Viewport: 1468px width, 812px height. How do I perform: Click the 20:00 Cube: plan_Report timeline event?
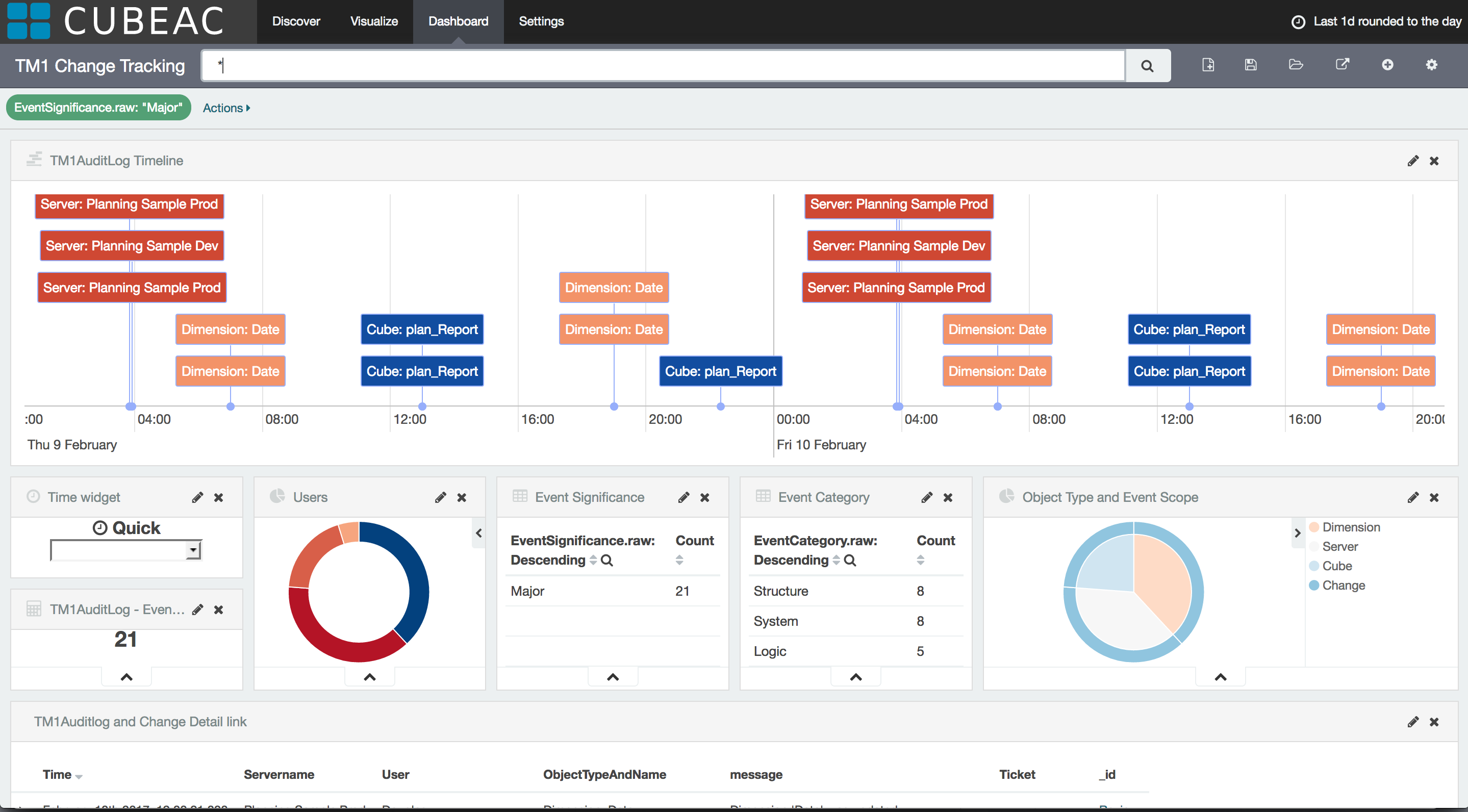click(720, 371)
